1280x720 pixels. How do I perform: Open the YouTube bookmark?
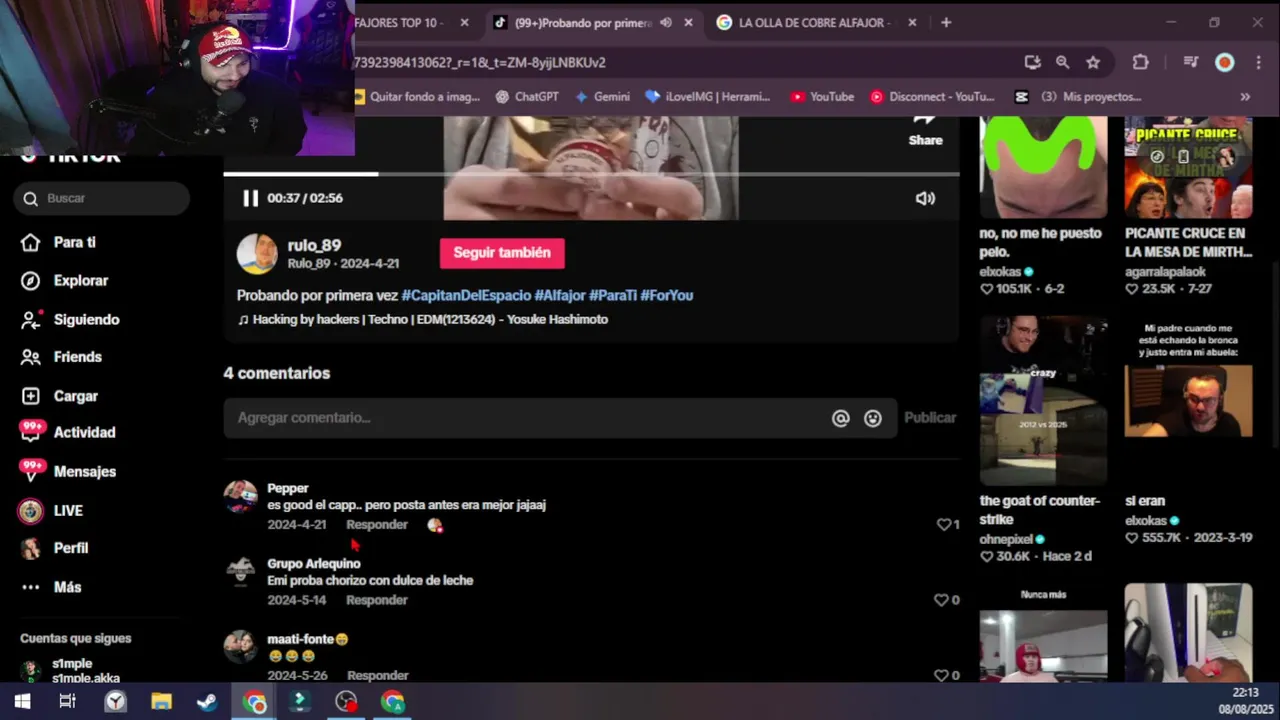click(822, 97)
